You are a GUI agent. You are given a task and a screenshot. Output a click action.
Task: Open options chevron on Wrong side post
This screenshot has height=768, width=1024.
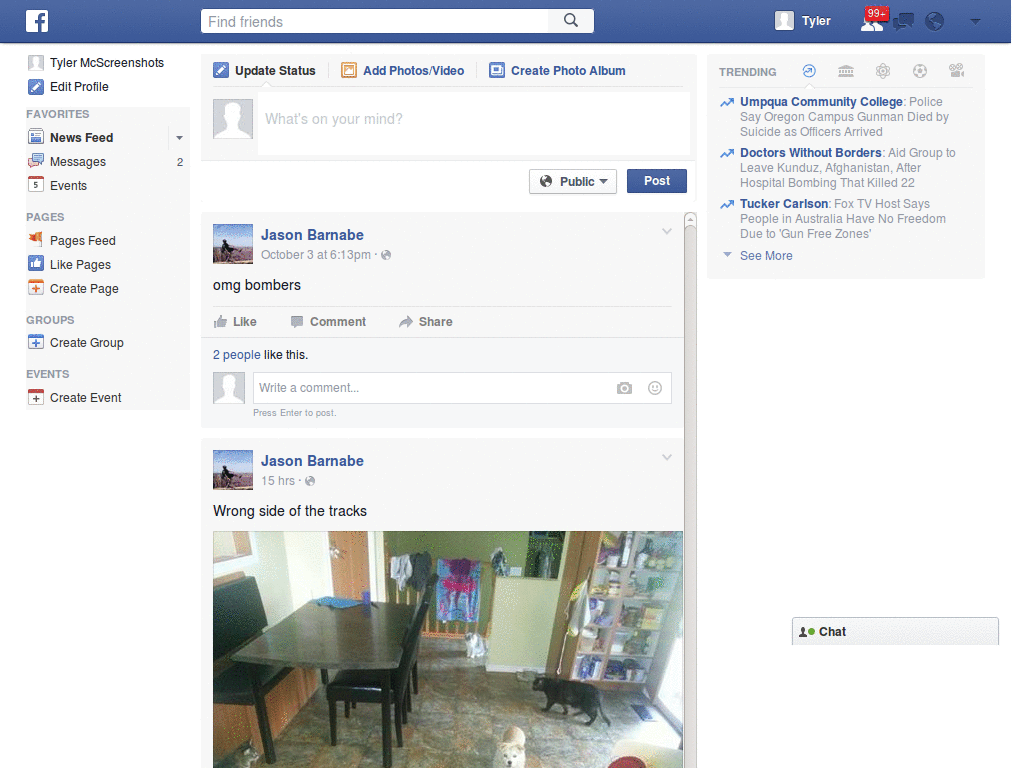[x=667, y=457]
